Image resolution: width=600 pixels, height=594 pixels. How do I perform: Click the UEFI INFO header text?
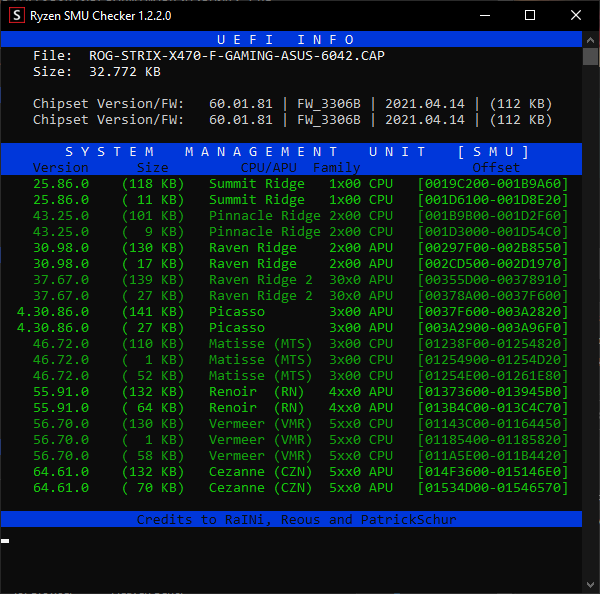(286, 40)
